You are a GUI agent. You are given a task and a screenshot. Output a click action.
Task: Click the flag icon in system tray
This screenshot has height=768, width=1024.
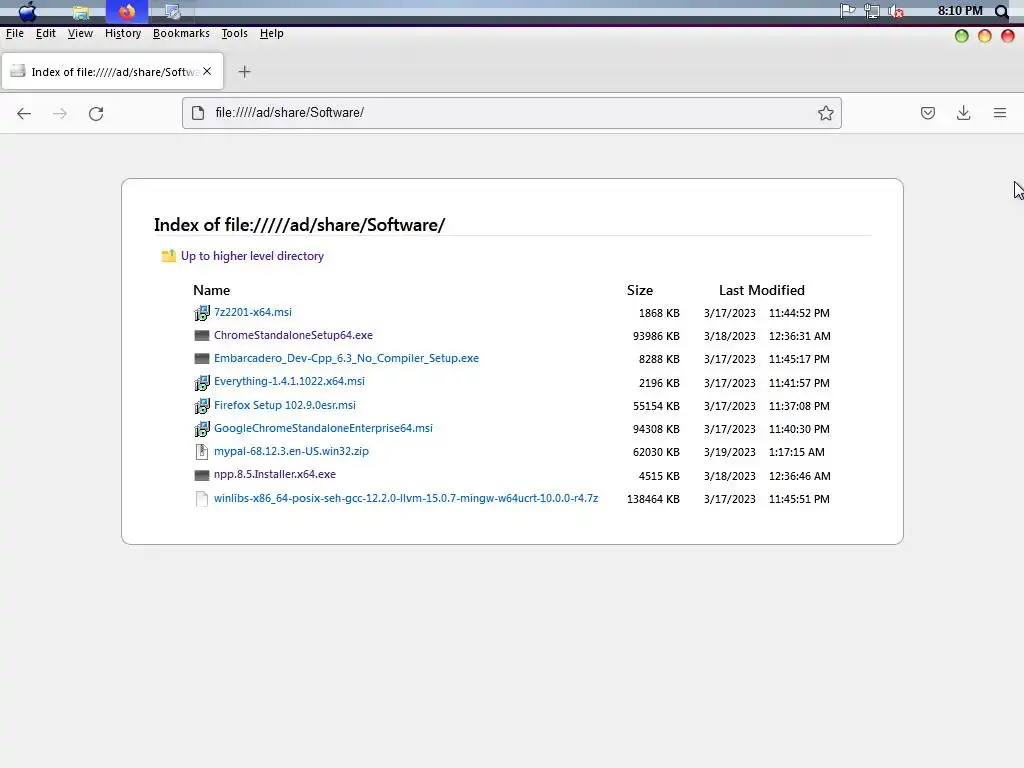coord(848,11)
